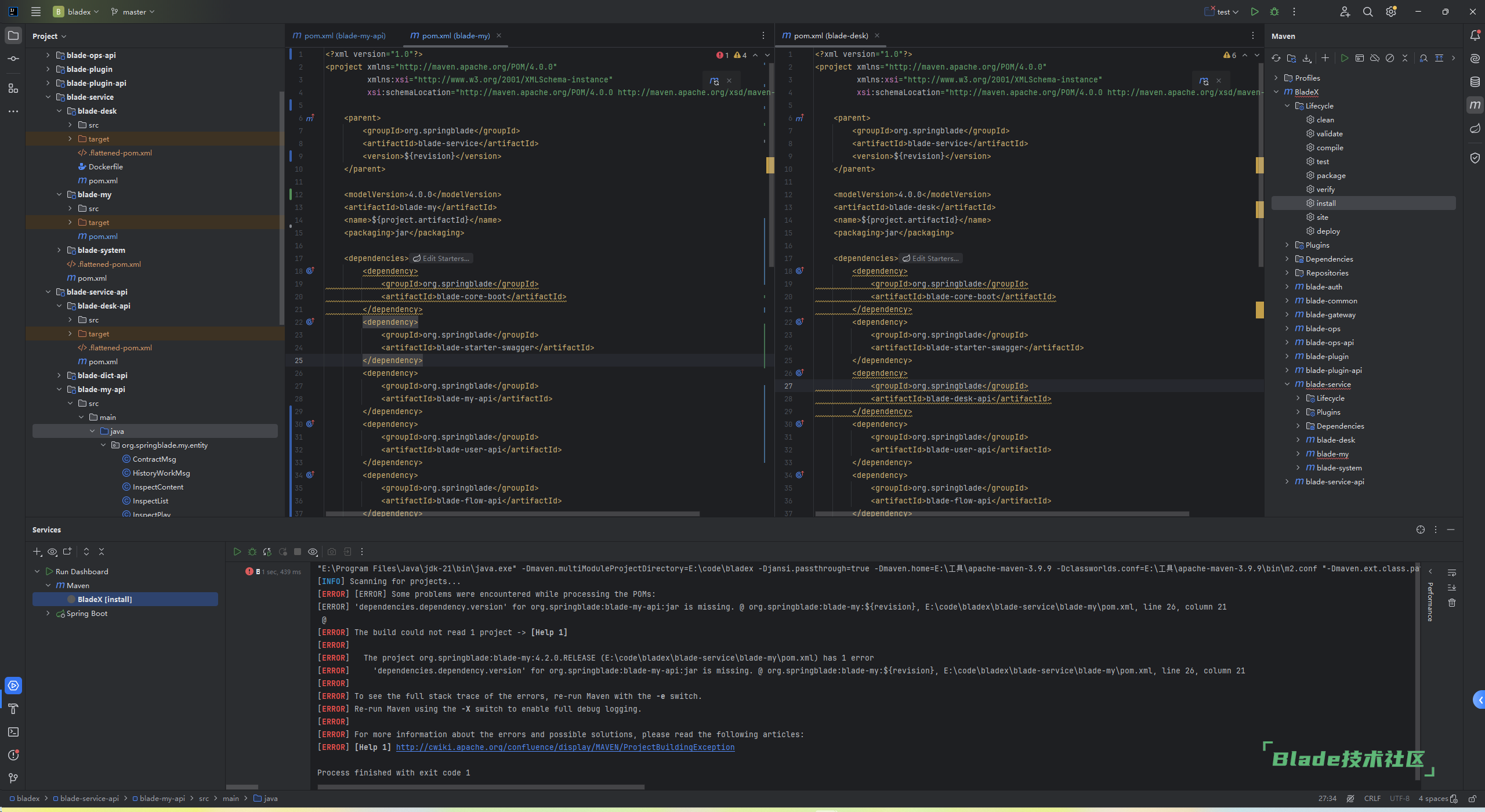Toggle scroll to end in console
This screenshot has height=812, width=1485.
click(1452, 588)
